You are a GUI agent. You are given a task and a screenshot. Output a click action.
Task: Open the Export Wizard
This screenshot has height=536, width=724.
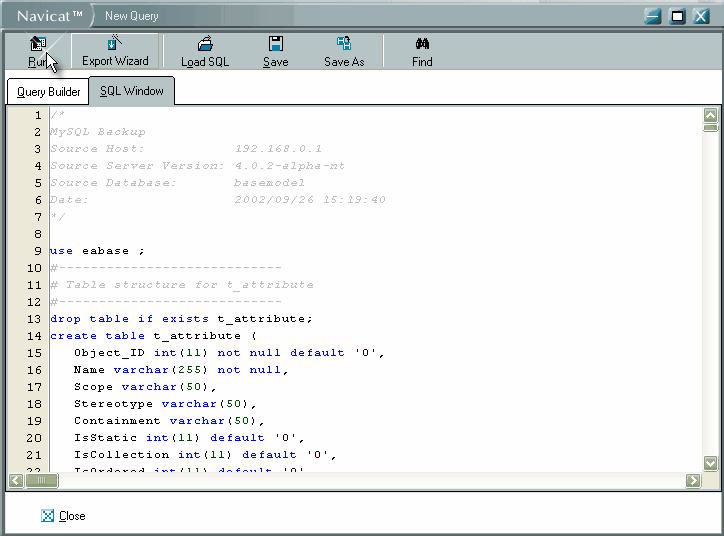[115, 51]
